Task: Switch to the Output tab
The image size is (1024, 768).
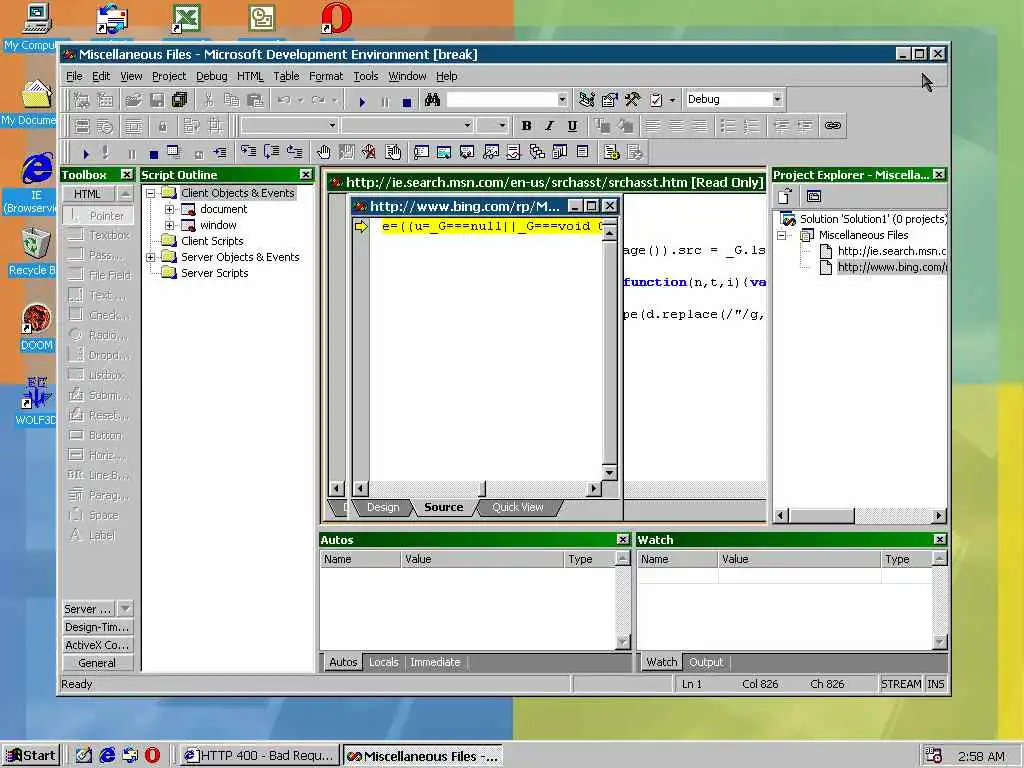Action: point(706,662)
